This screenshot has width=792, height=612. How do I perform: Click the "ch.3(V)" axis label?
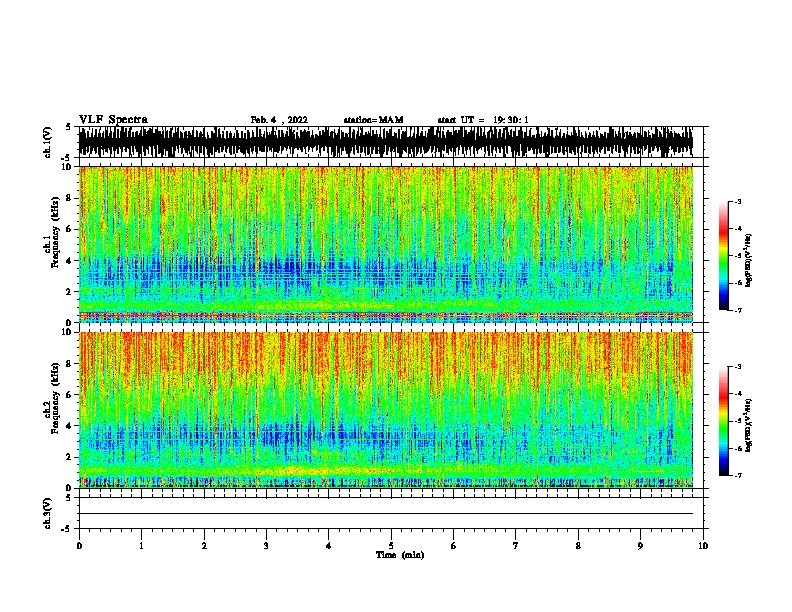coord(47,513)
